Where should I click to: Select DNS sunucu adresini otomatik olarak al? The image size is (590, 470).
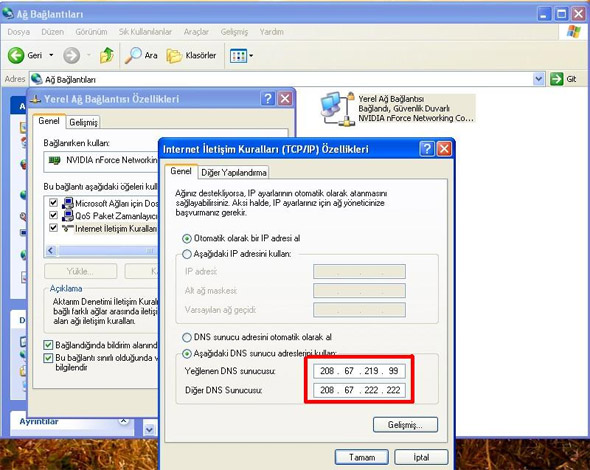point(187,338)
